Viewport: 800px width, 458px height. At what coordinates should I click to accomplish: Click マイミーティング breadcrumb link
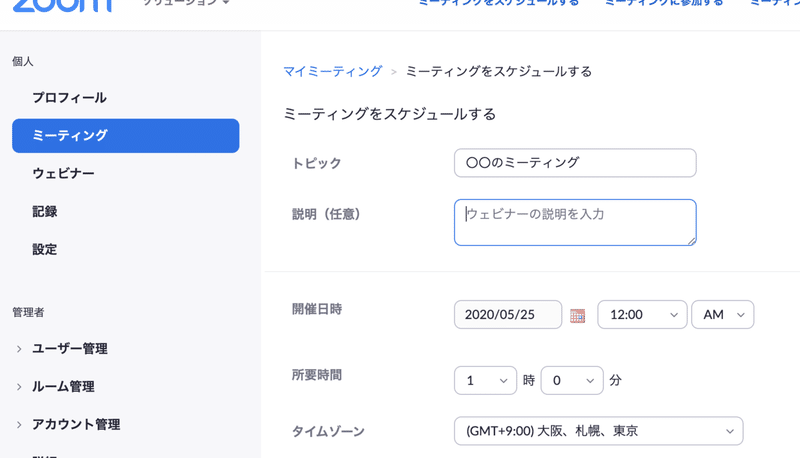click(x=333, y=72)
